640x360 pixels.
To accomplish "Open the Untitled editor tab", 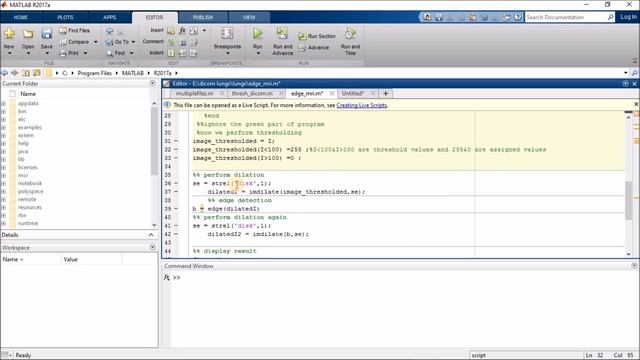I will 353,93.
